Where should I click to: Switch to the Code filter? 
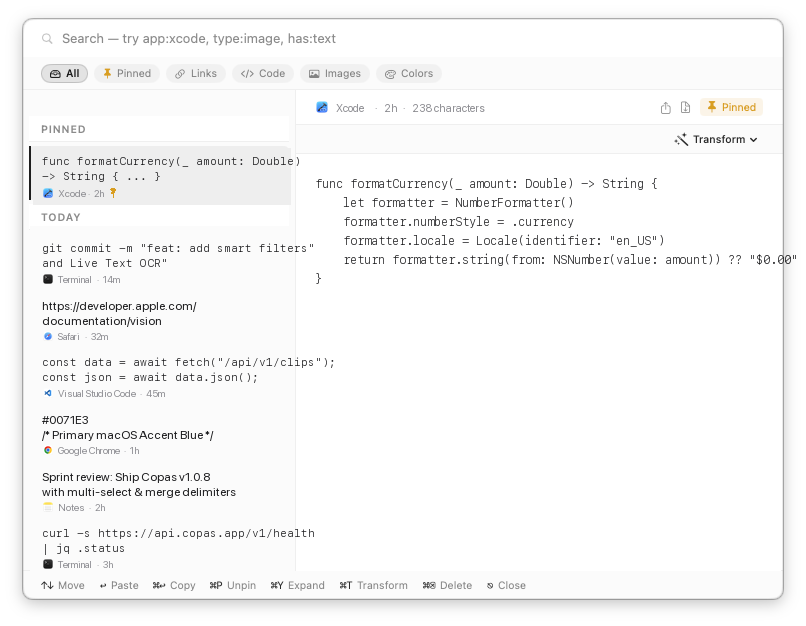(263, 73)
